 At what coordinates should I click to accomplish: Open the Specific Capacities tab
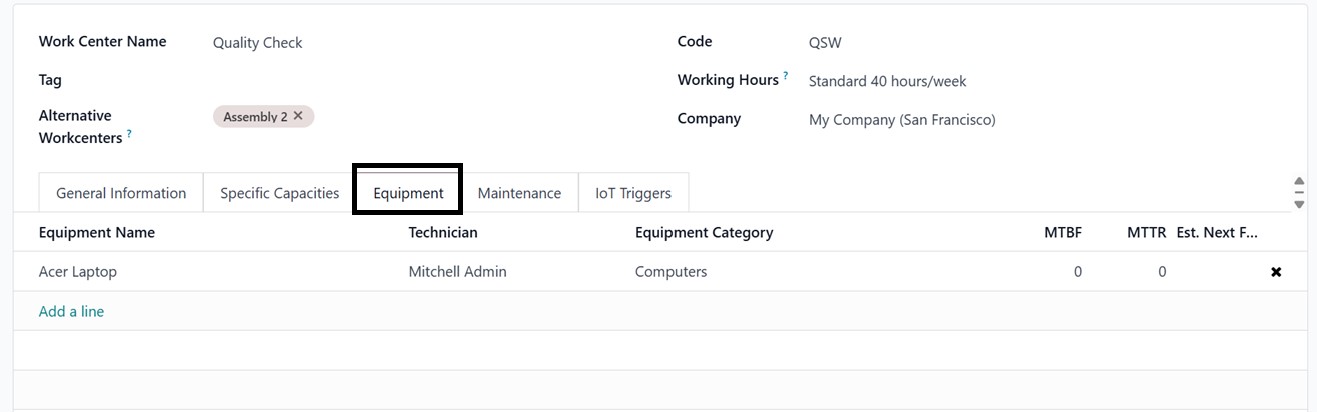(280, 193)
